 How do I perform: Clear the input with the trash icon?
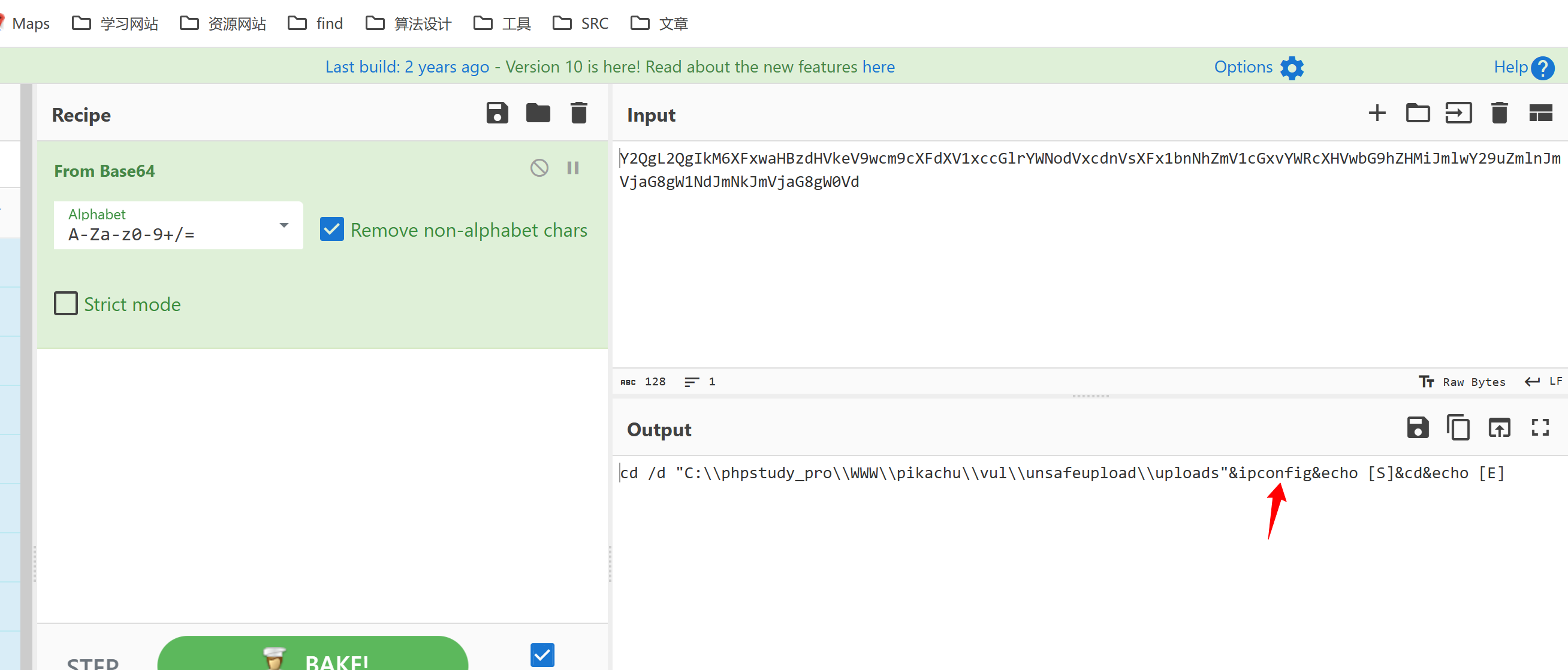click(x=1499, y=113)
